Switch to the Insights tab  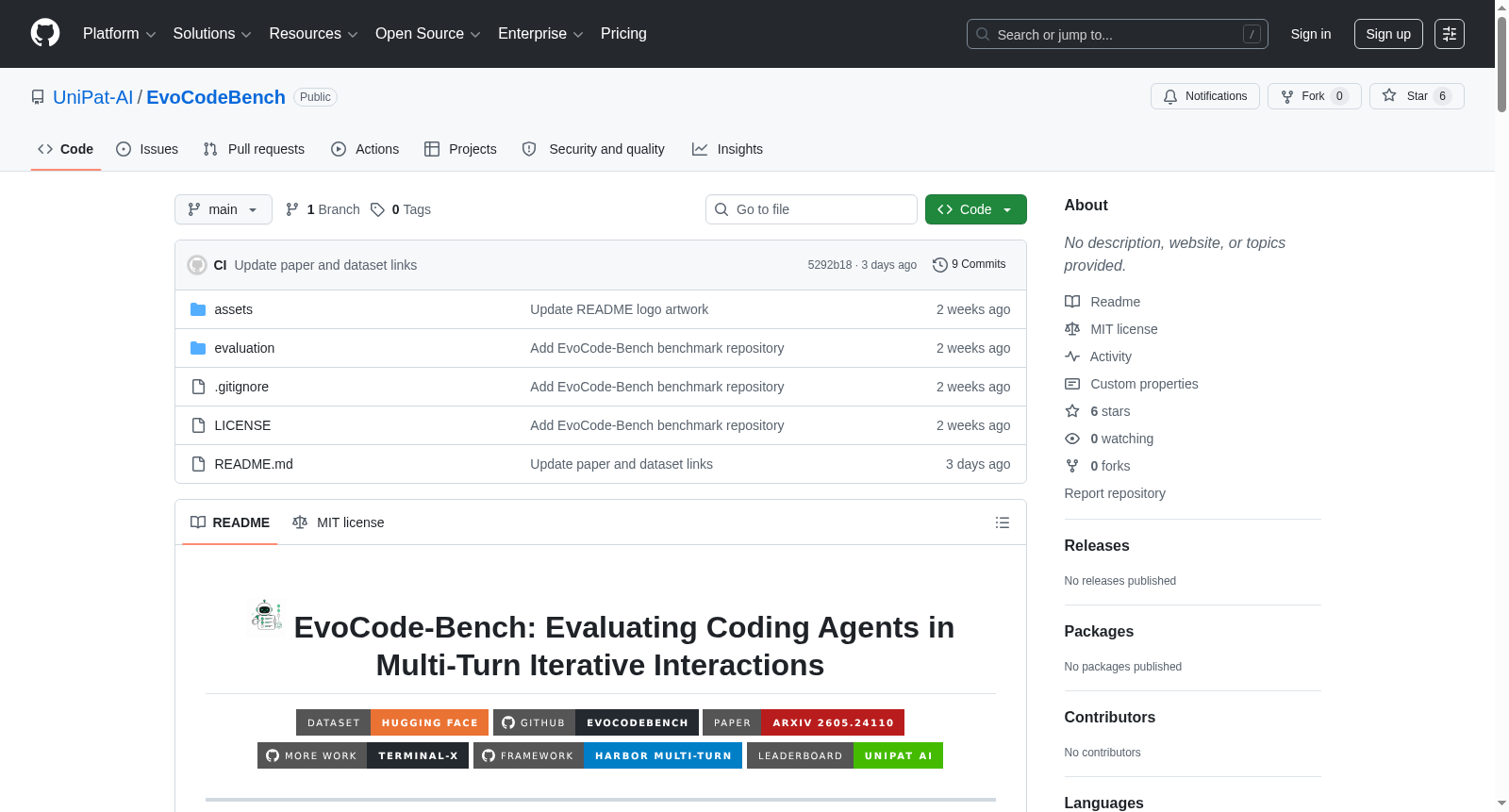pyautogui.click(x=727, y=149)
